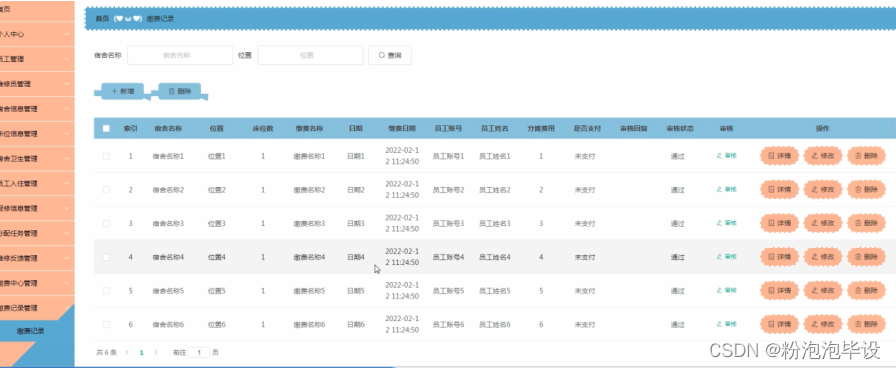The width and height of the screenshot is (896, 369).
Task: Expand the 报修信息管理 chevron
Action: (67, 208)
